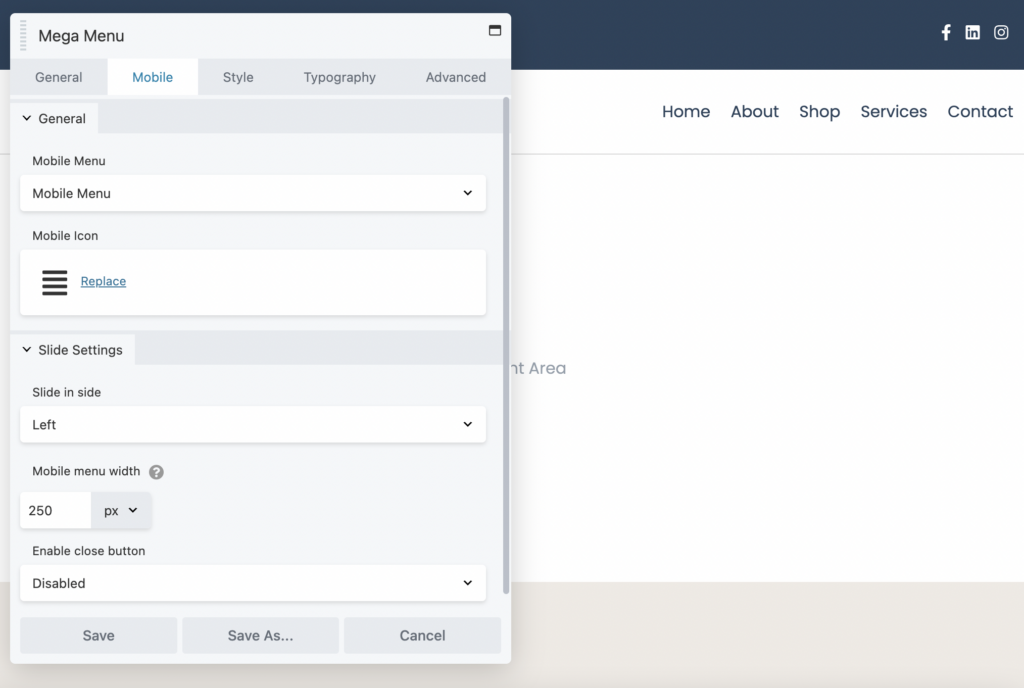
Task: Change the px unit selector
Action: [121, 510]
